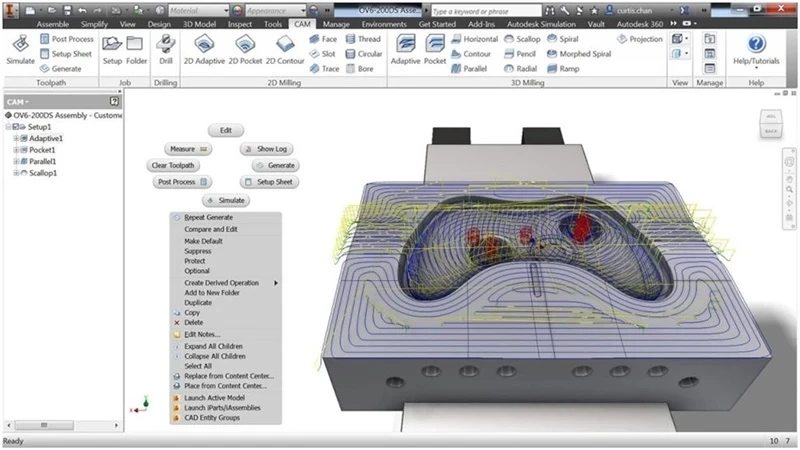Viewport: 800px width, 450px height.
Task: Click the keyword search field
Action: [x=486, y=11]
